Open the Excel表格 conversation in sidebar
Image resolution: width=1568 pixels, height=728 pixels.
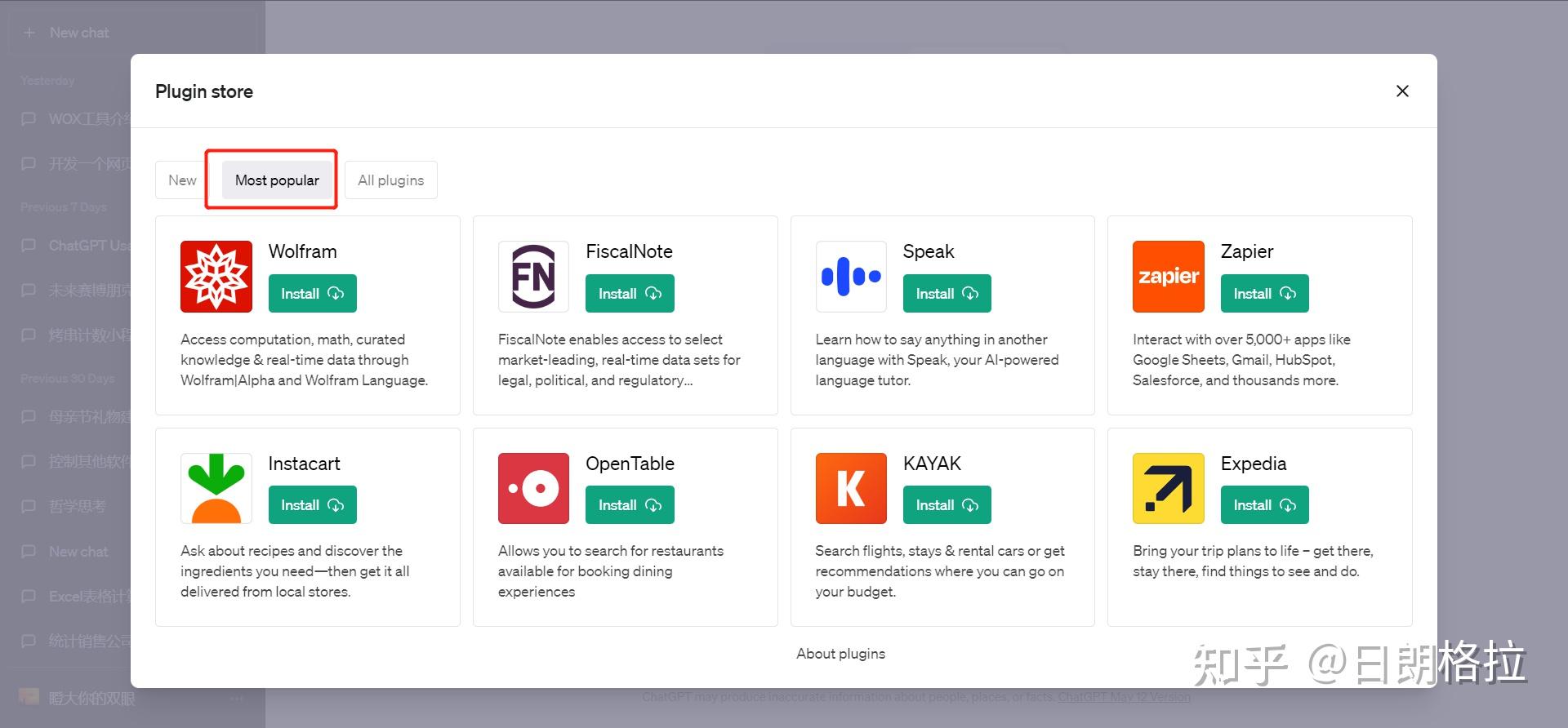click(75, 597)
